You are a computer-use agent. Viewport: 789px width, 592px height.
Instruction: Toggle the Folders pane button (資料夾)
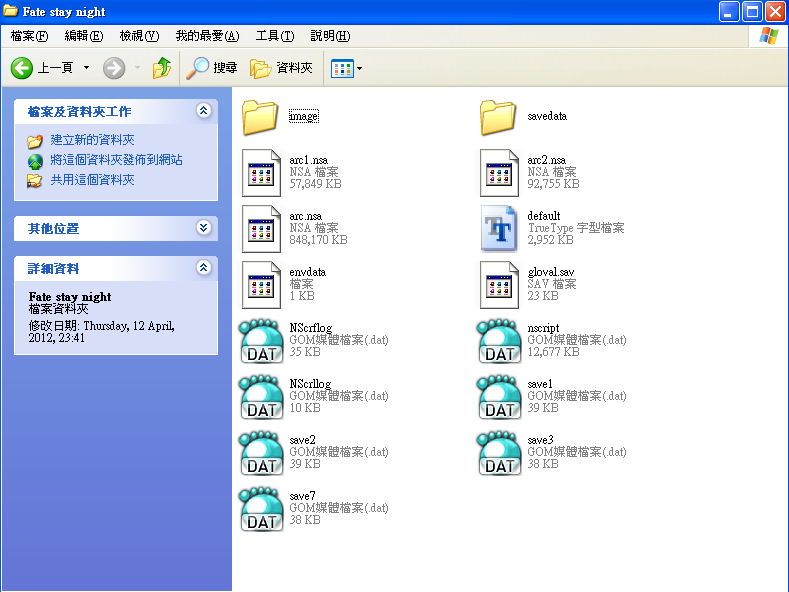coord(281,68)
